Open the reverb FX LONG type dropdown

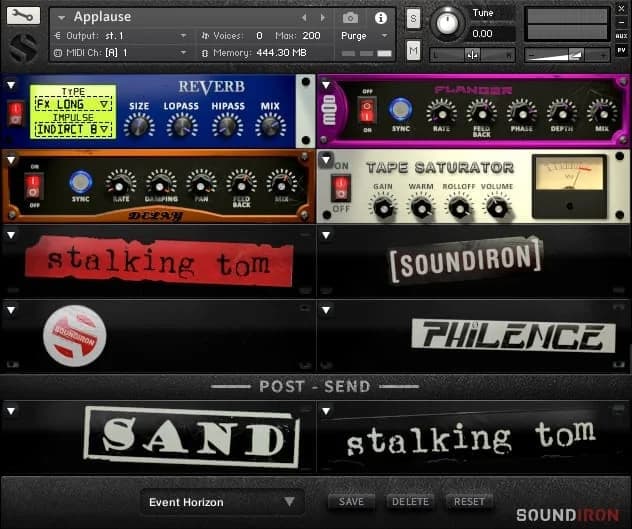click(x=72, y=103)
